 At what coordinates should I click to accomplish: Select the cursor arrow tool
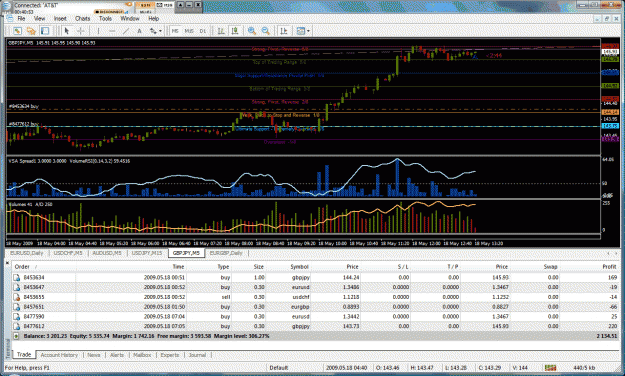point(67,31)
